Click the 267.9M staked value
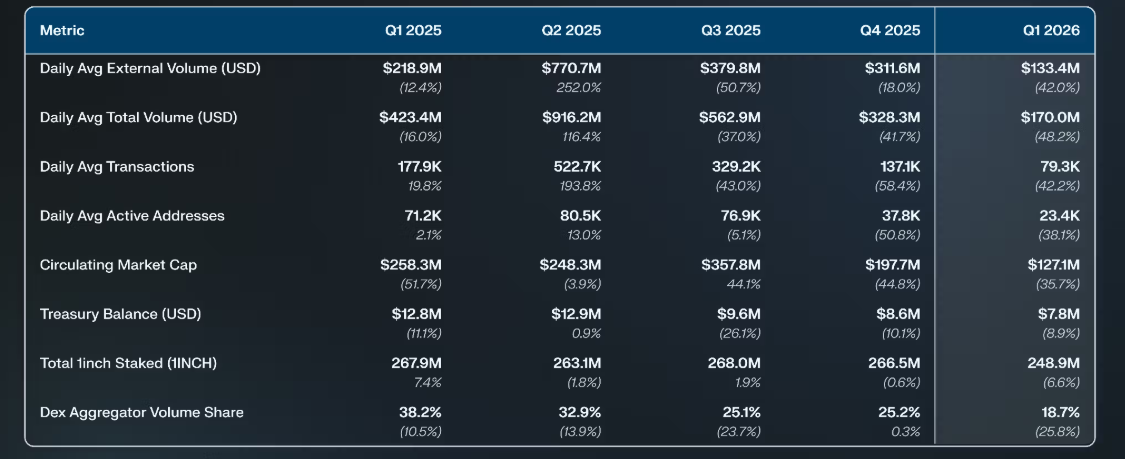The image size is (1125, 459). [x=416, y=363]
